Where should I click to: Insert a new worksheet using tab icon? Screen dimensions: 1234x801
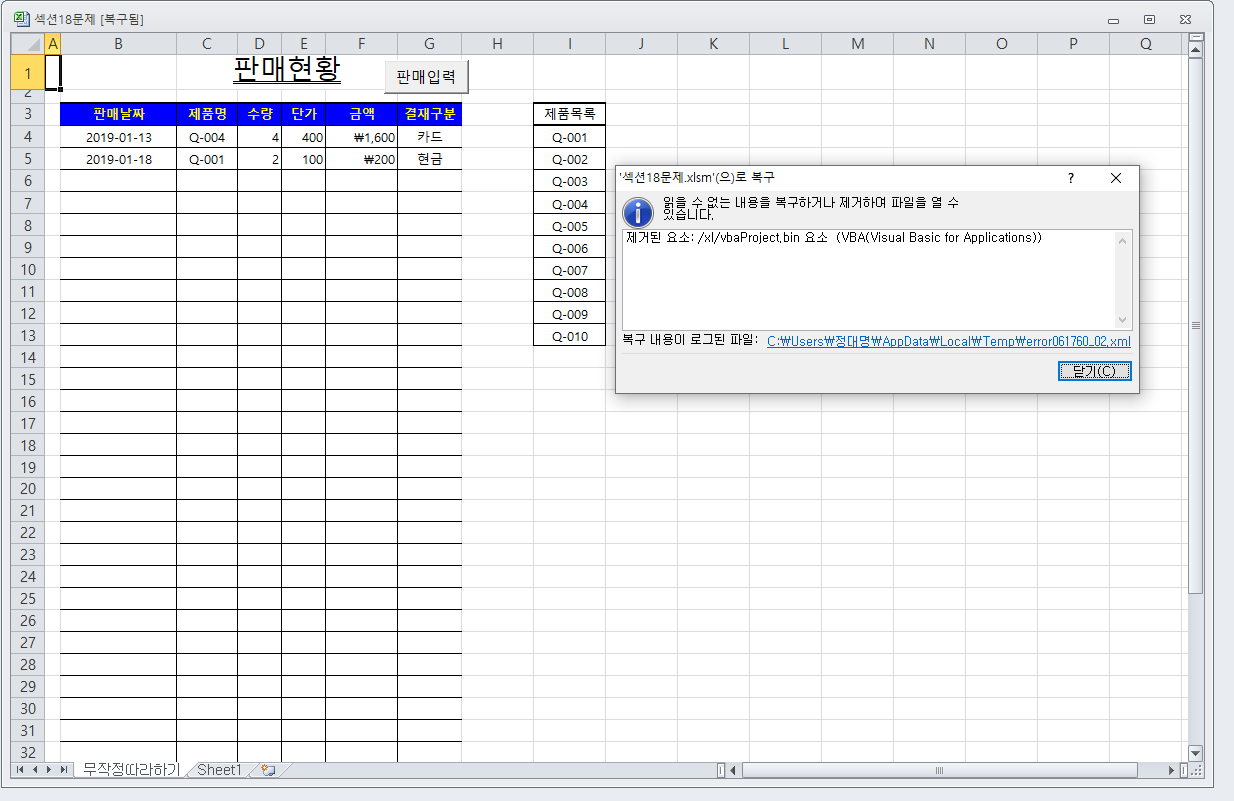pos(267,770)
